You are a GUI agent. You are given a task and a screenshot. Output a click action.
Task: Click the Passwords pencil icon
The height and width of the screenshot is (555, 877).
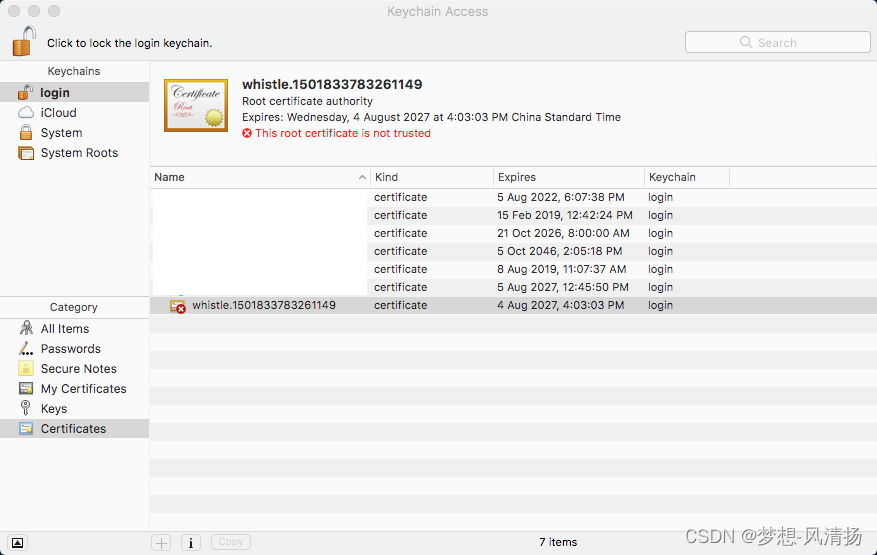26,349
